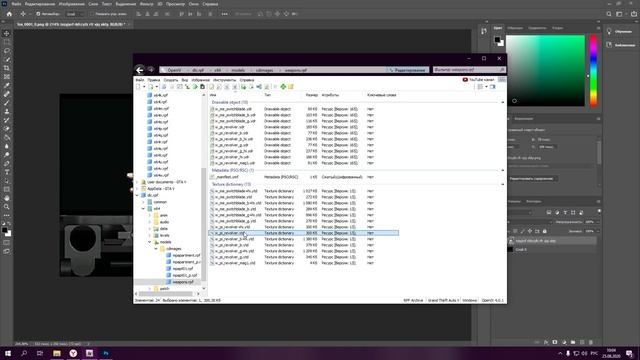Image resolution: width=640 pixels, height=360 pixels.
Task: Open Photoshop Фильтр menu
Action: coord(147,4)
